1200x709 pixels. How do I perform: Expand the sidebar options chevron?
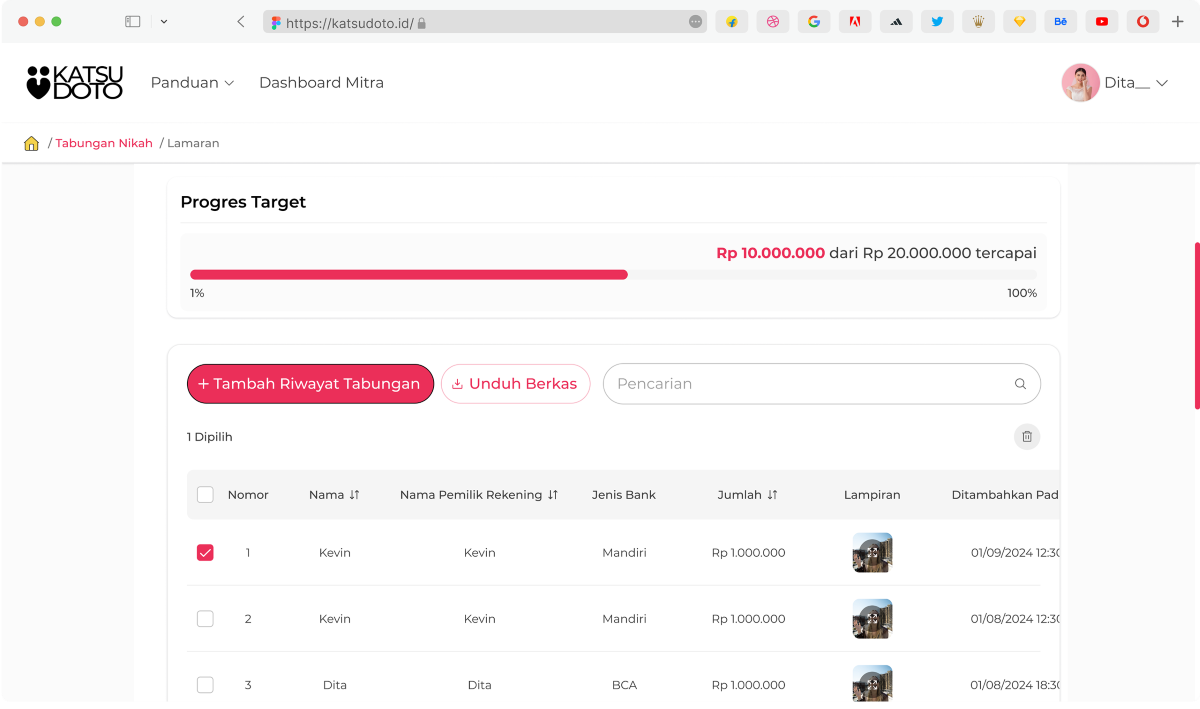[x=164, y=21]
